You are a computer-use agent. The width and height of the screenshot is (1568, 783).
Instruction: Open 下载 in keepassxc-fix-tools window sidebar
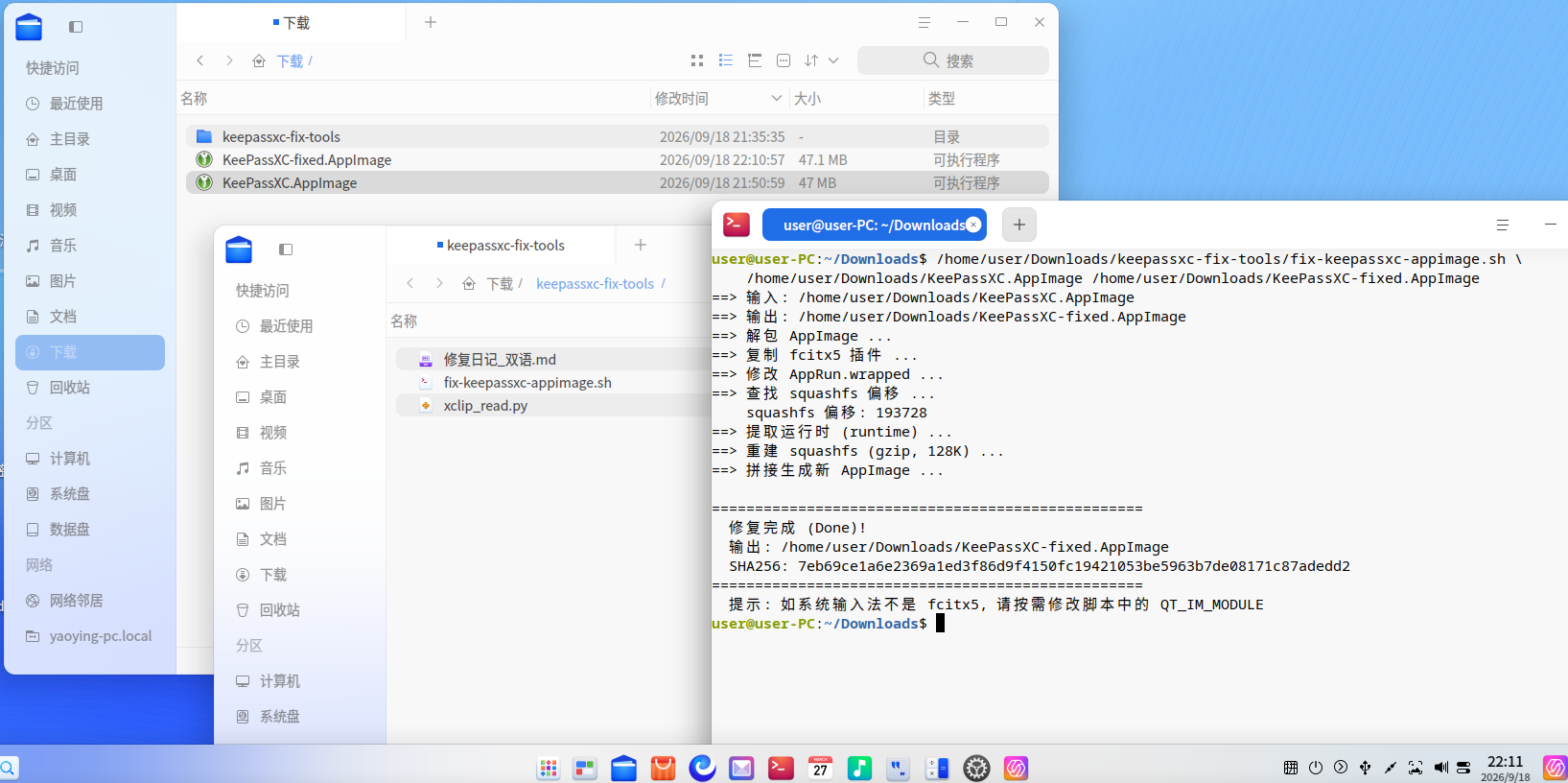tap(300, 575)
